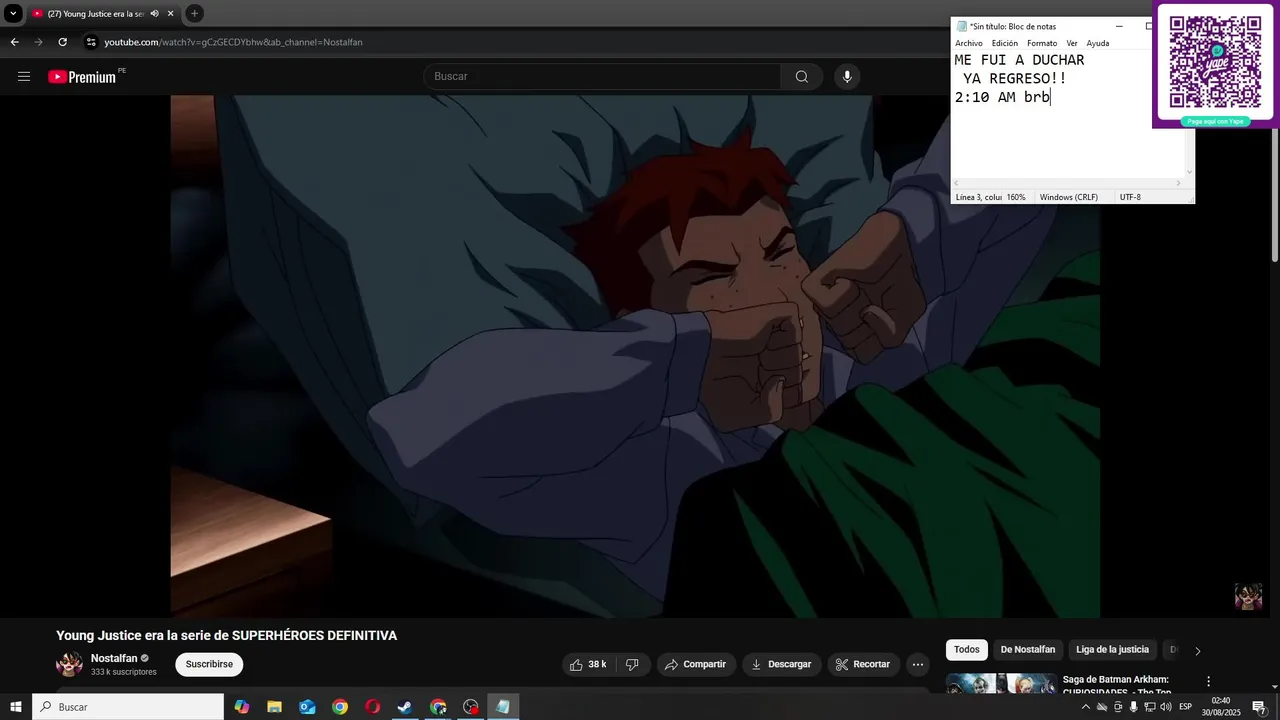Download the video with Descargar
This screenshot has height=720, width=1280.
click(782, 664)
